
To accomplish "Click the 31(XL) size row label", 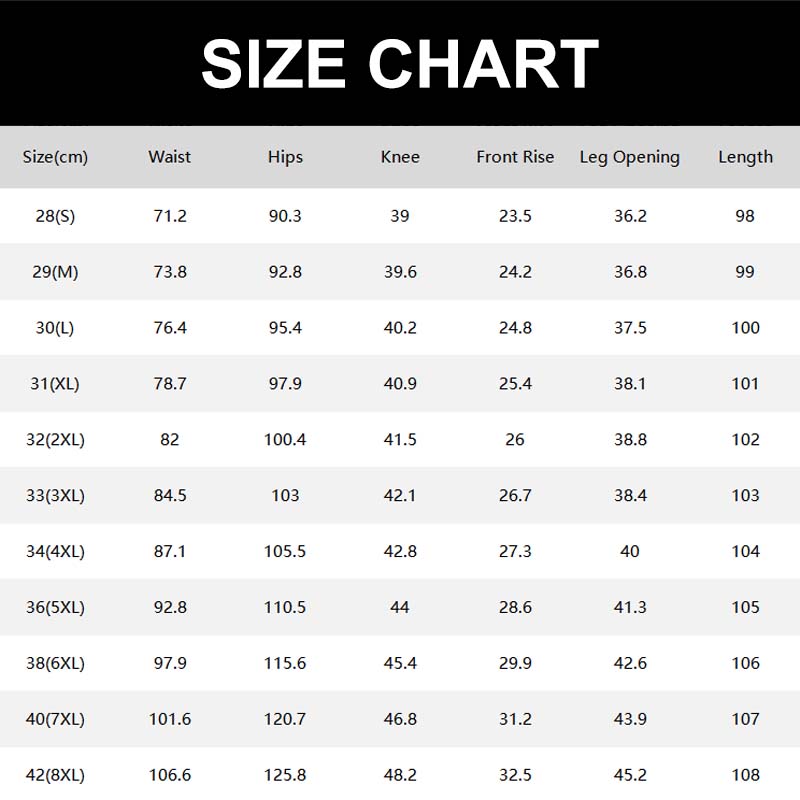I will coord(55,384).
